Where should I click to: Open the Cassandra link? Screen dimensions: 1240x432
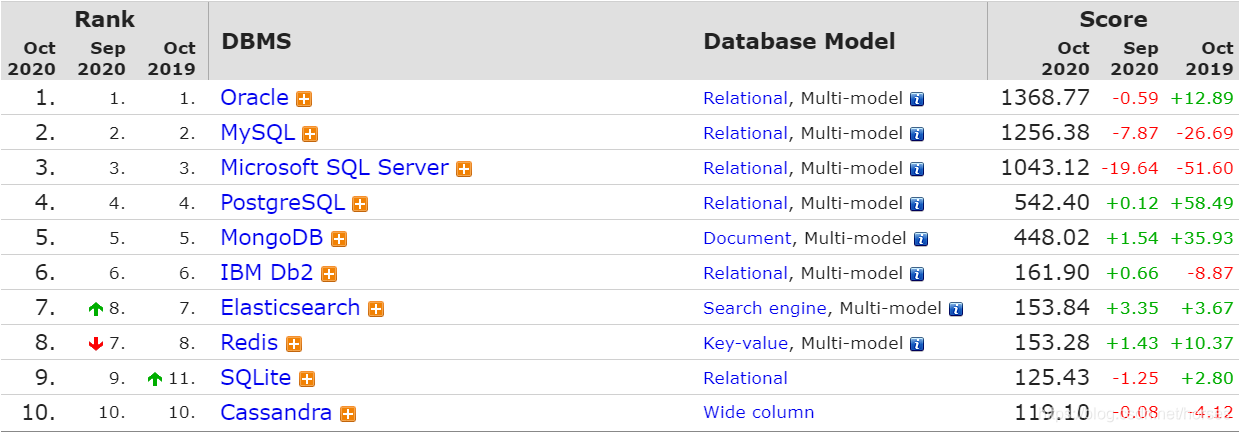click(x=277, y=413)
